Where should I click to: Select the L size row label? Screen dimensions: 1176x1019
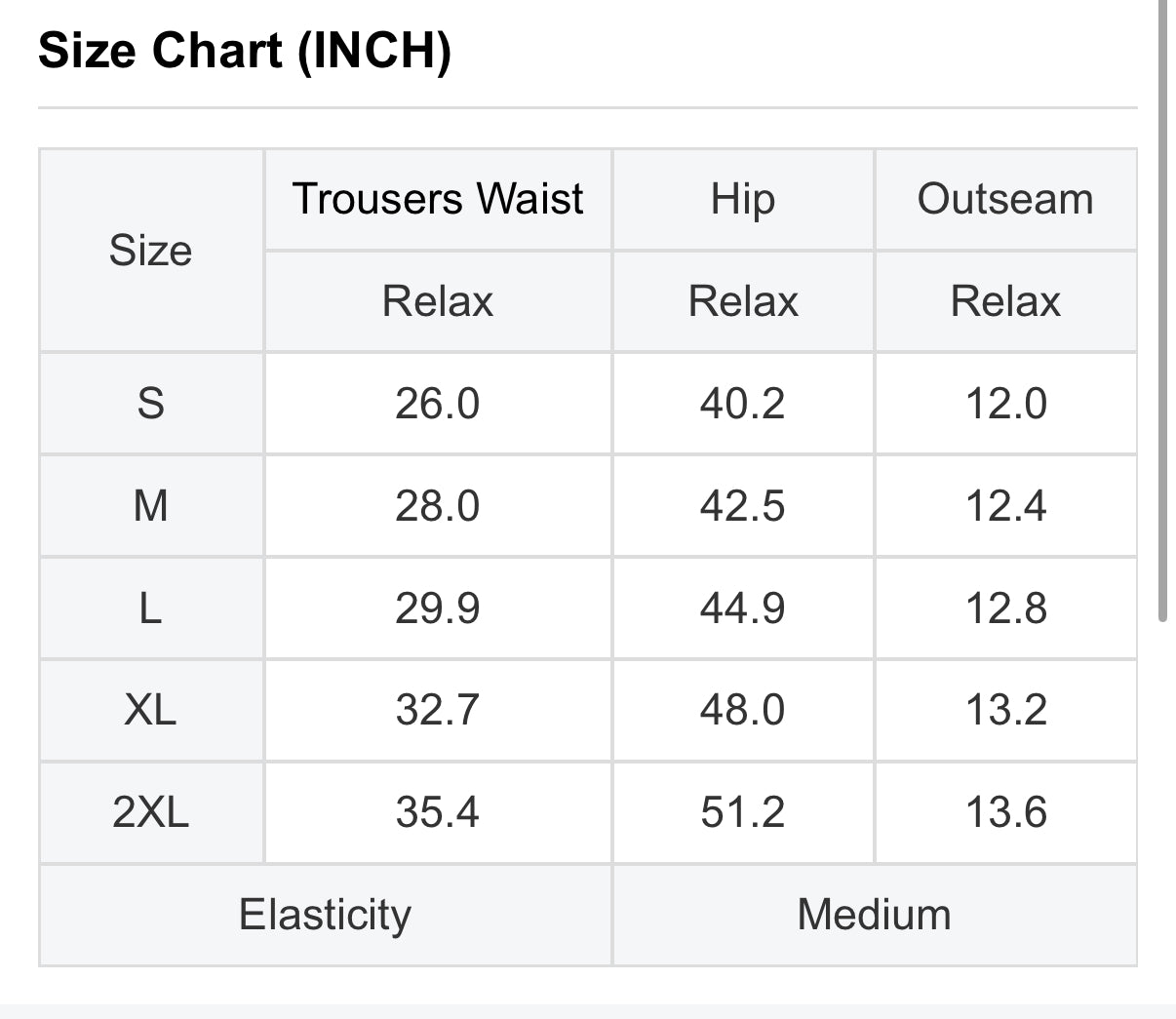pos(151,608)
